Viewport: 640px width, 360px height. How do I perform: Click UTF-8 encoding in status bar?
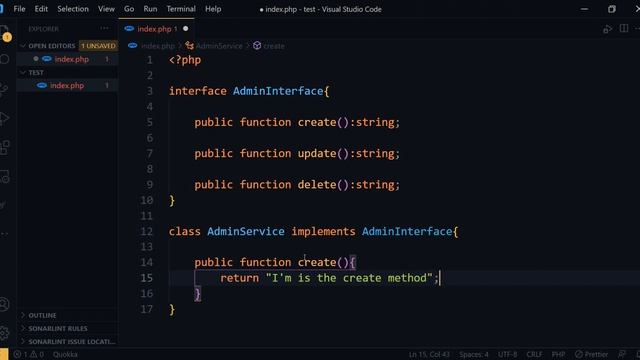click(x=507, y=354)
